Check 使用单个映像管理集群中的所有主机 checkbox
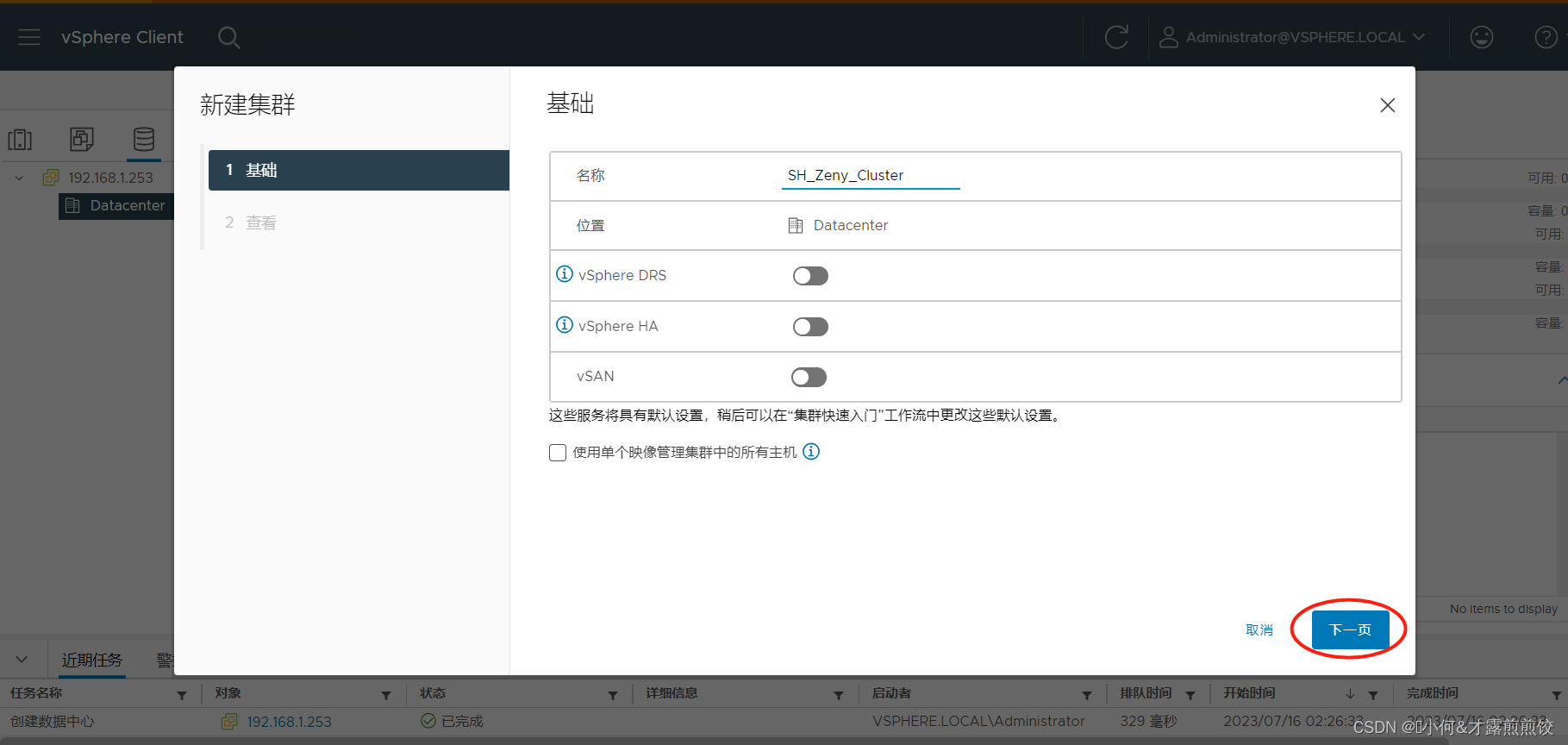The height and width of the screenshot is (745, 1568). point(558,453)
